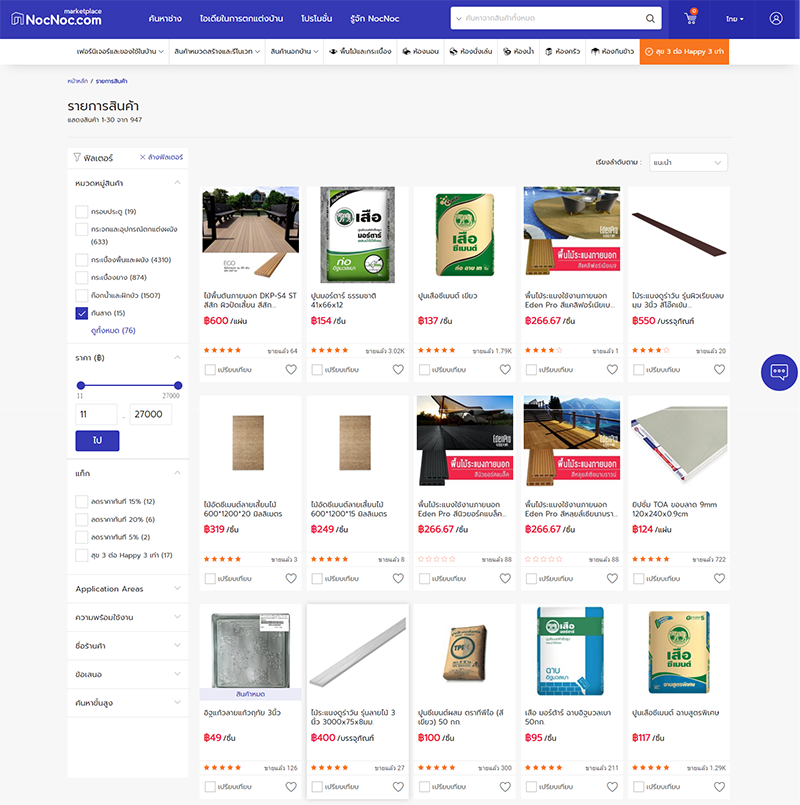
Task: Click the right handle of price slider
Action: point(178,385)
